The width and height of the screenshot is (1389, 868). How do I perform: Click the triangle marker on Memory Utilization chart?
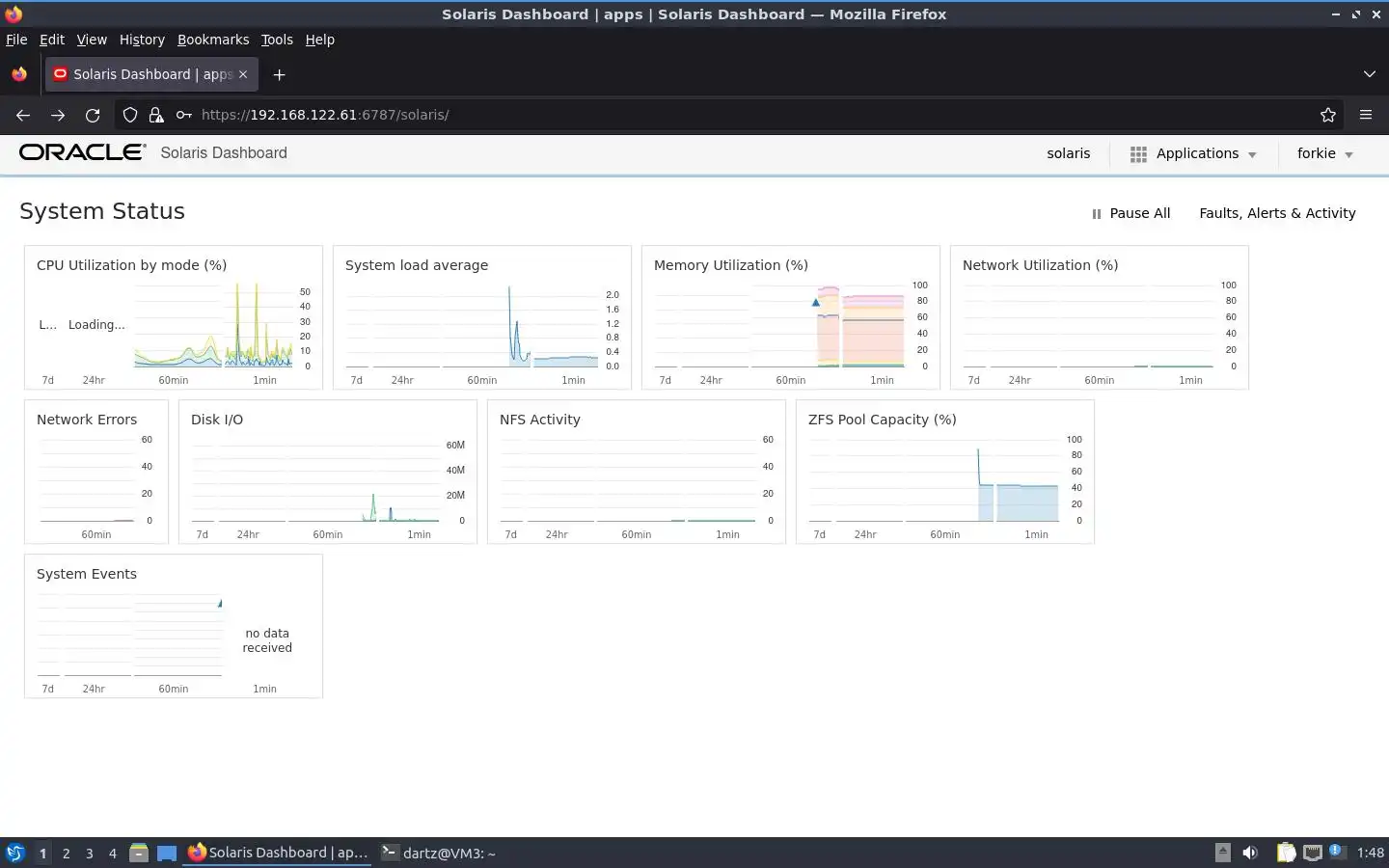pyautogui.click(x=816, y=302)
